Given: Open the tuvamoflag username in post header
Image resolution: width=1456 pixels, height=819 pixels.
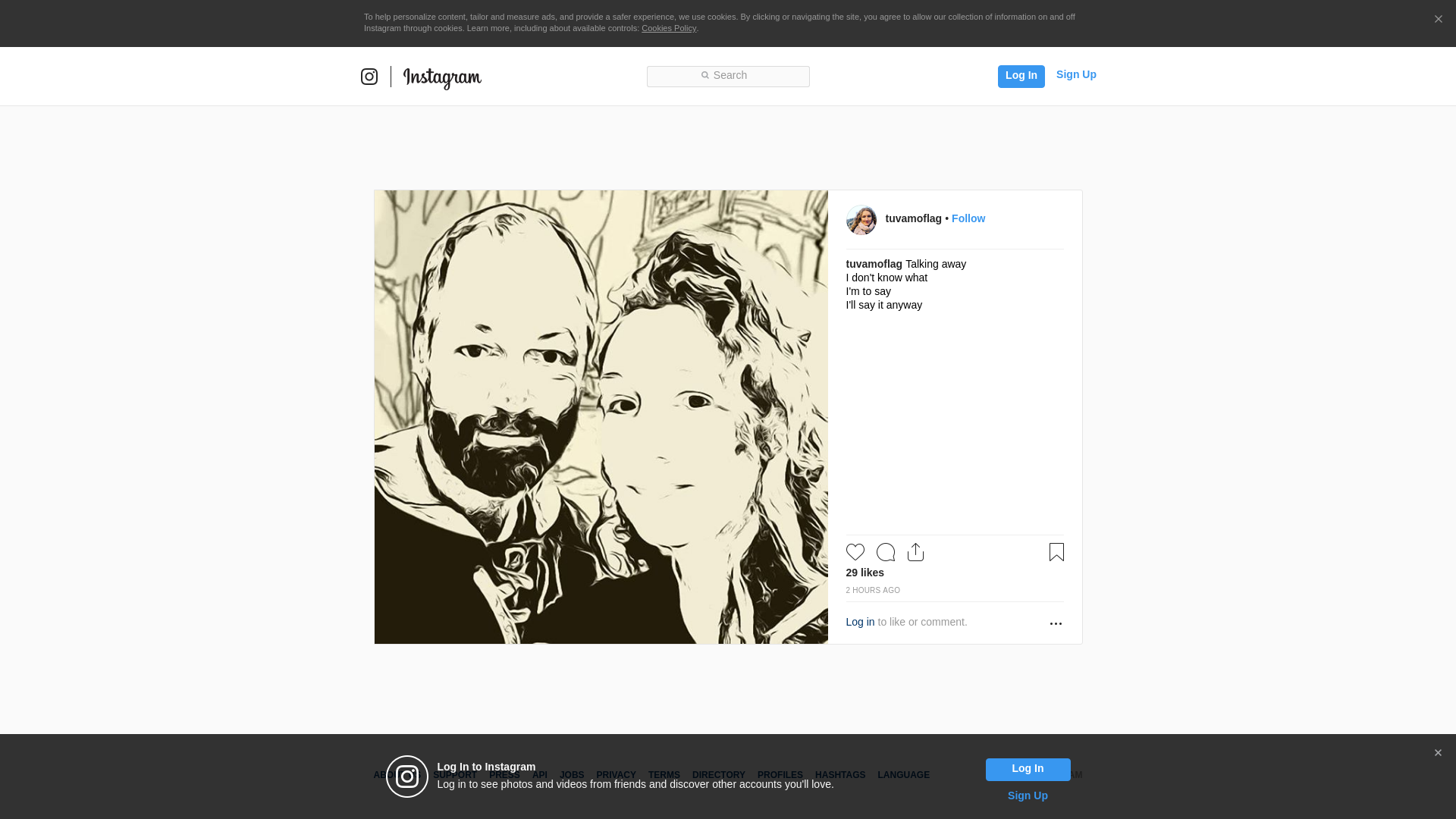Looking at the screenshot, I should (913, 218).
